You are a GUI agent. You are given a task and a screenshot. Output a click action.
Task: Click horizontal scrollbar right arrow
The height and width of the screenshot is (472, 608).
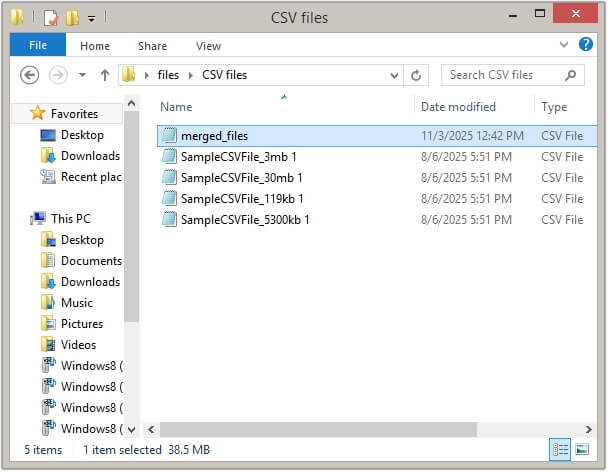(x=589, y=429)
